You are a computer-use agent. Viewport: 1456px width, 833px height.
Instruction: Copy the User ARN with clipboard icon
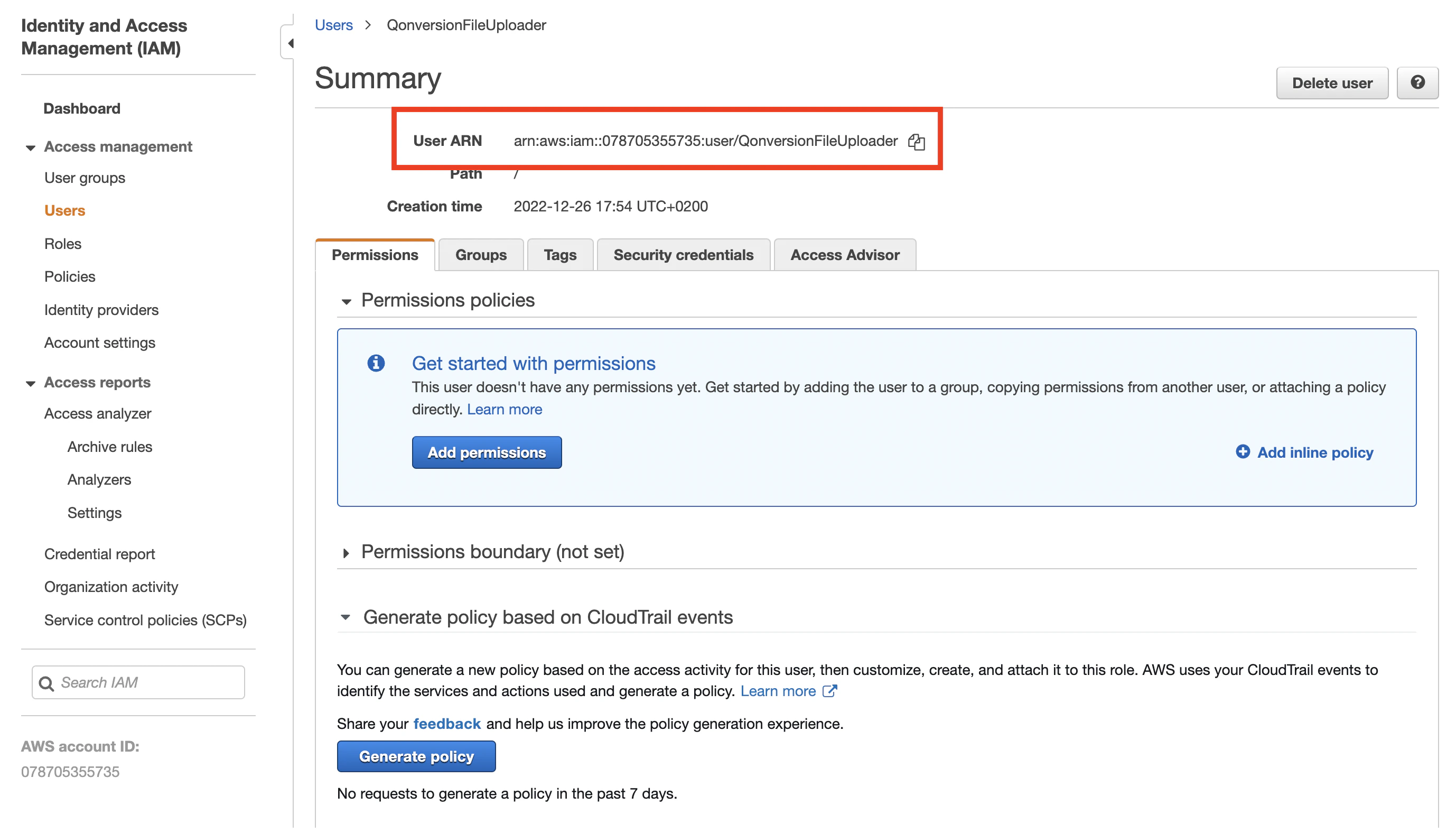917,141
